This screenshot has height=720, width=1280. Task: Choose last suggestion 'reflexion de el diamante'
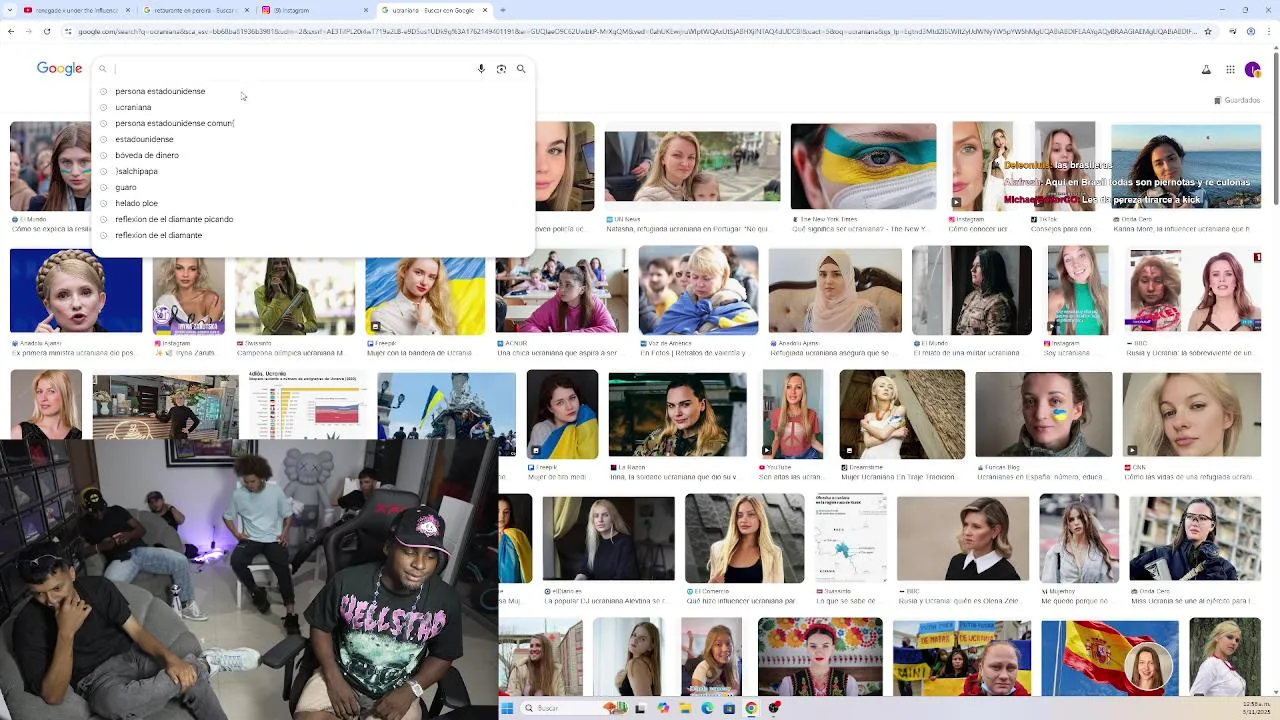pyautogui.click(x=158, y=235)
